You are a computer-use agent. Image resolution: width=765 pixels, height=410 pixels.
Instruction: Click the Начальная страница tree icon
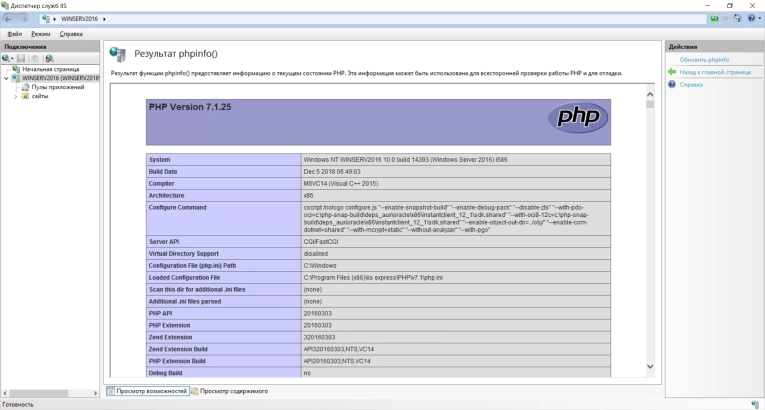16,69
